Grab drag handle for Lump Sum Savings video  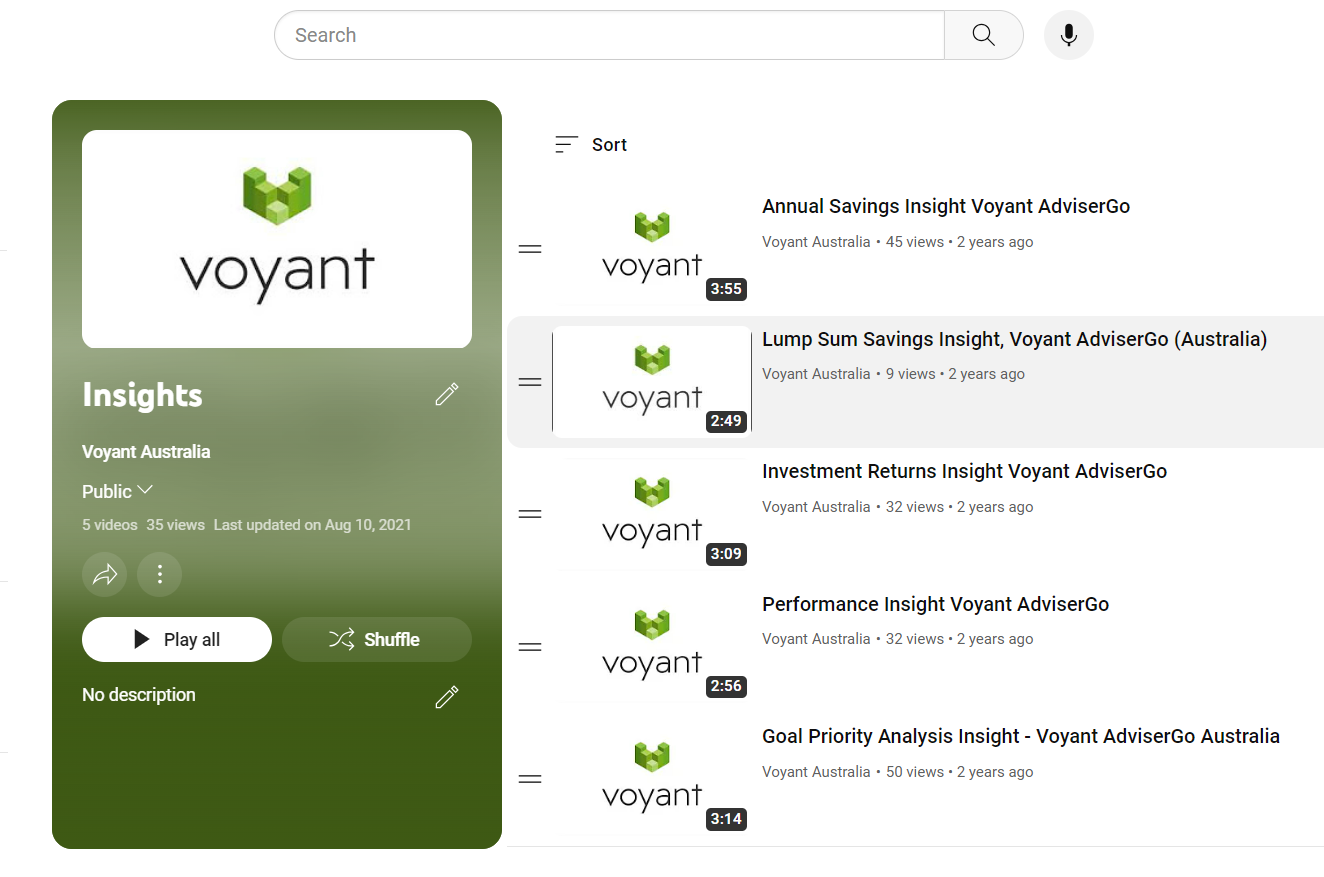click(530, 382)
